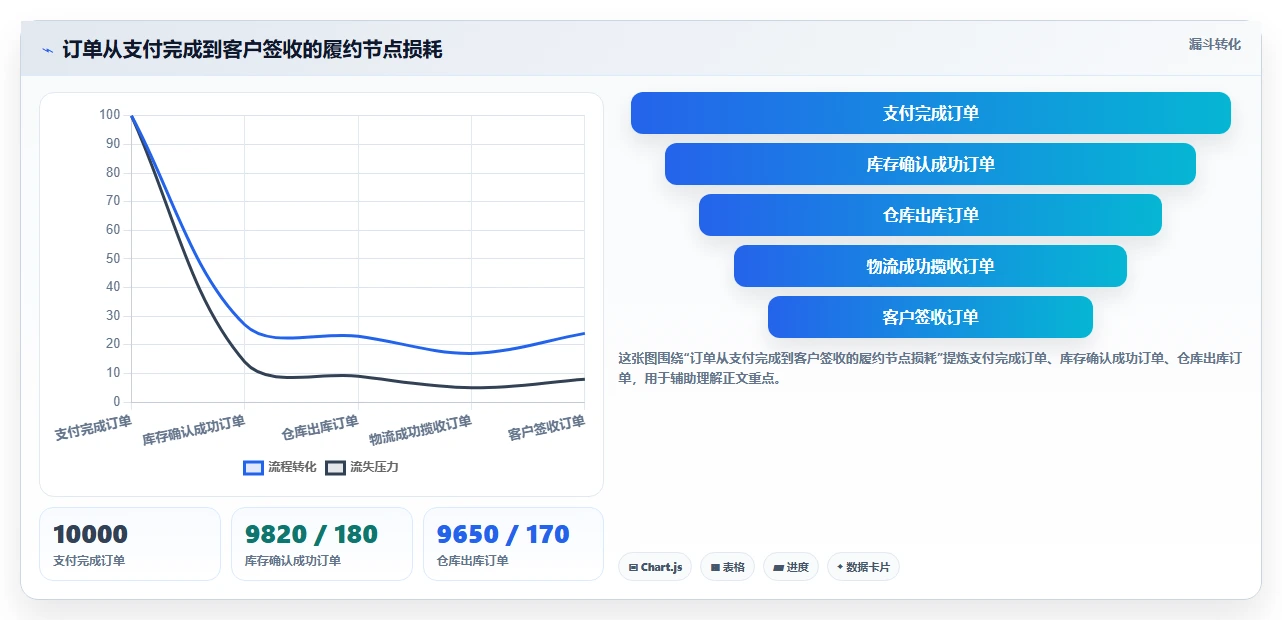Click the icon inside the 进度 chip
Image resolution: width=1282 pixels, height=620 pixels.
click(778, 567)
